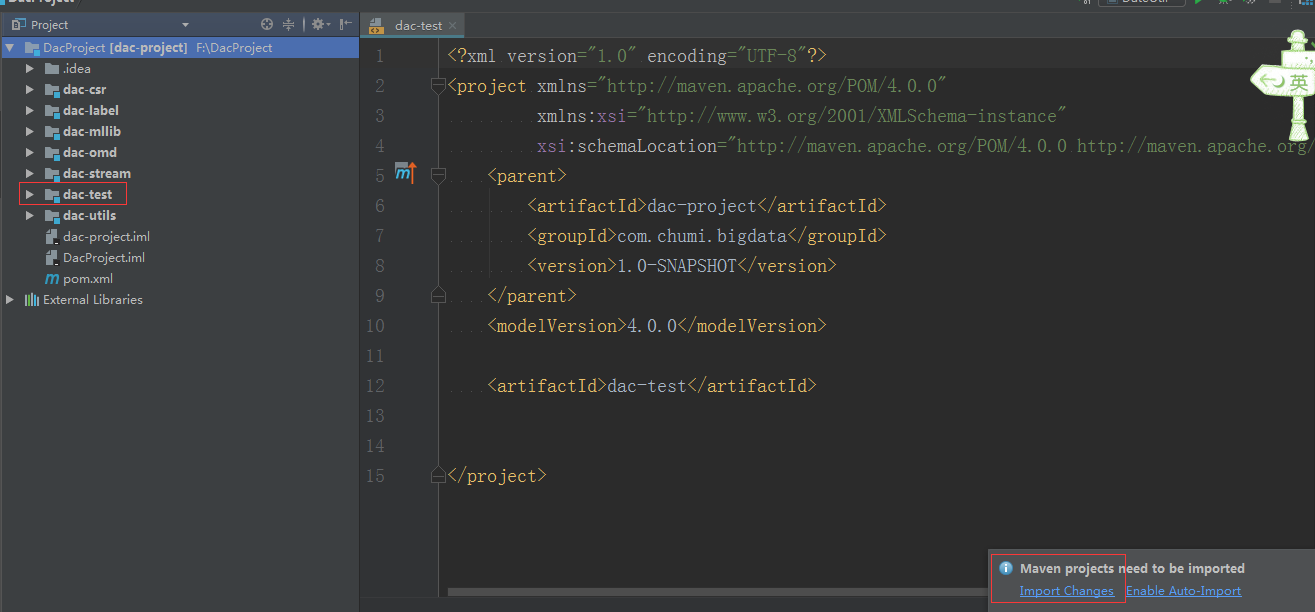This screenshot has height=612, width=1315.
Task: Click the Maven notification info icon
Action: click(x=1006, y=568)
